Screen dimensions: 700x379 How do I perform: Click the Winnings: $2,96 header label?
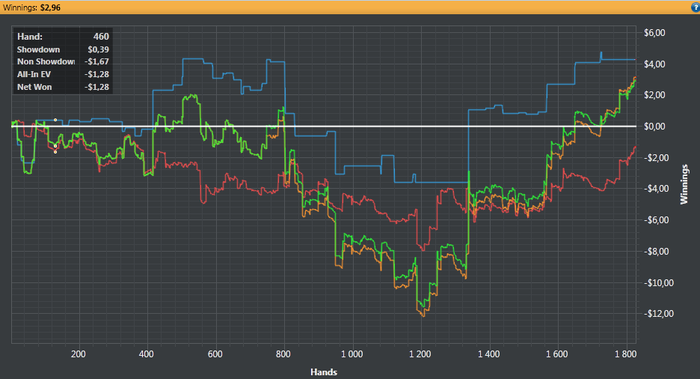[32, 8]
